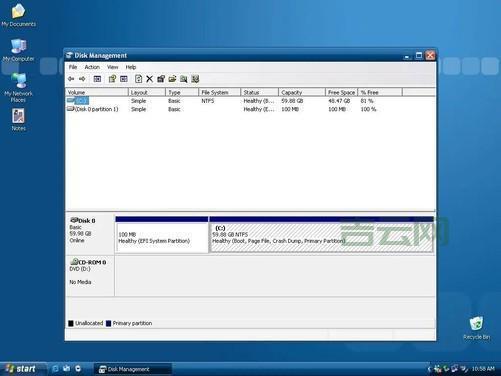
Task: Click the Disk Management taskbar button
Action: coord(133,369)
